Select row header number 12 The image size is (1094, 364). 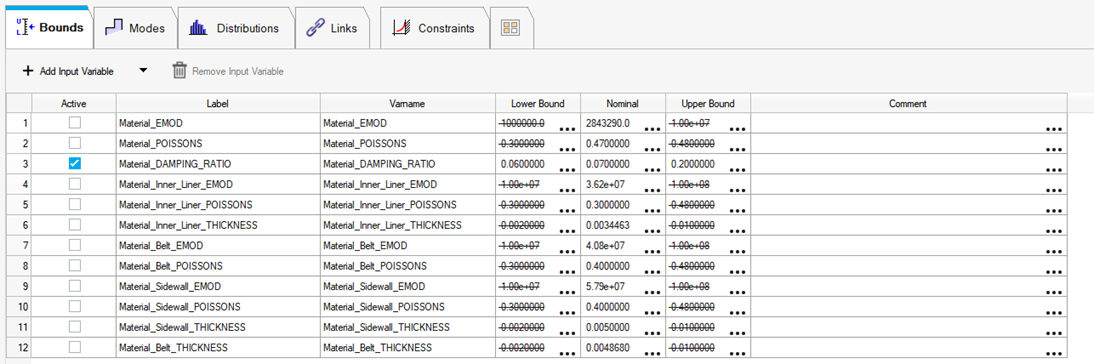point(19,347)
